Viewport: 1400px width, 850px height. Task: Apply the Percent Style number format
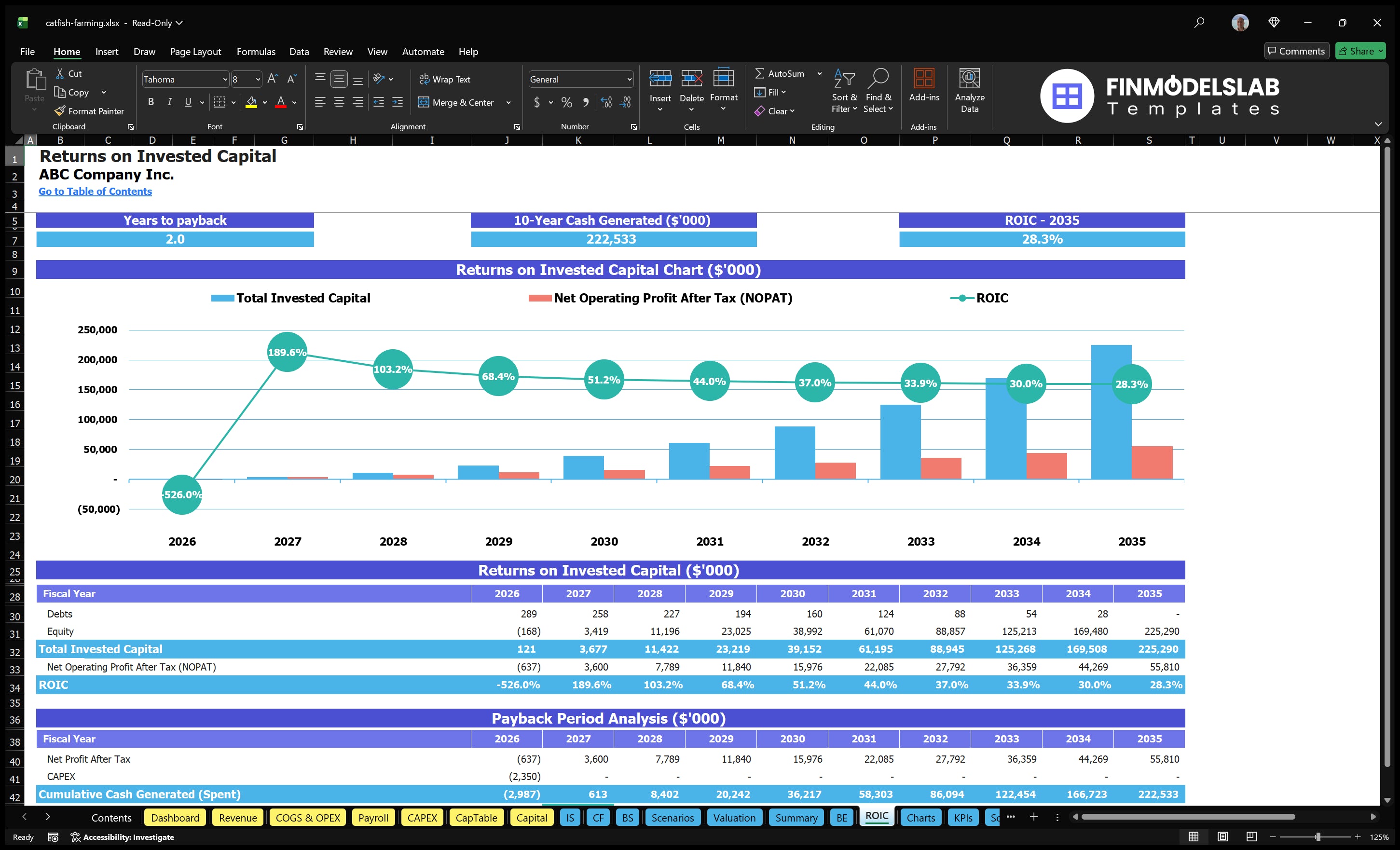click(566, 102)
